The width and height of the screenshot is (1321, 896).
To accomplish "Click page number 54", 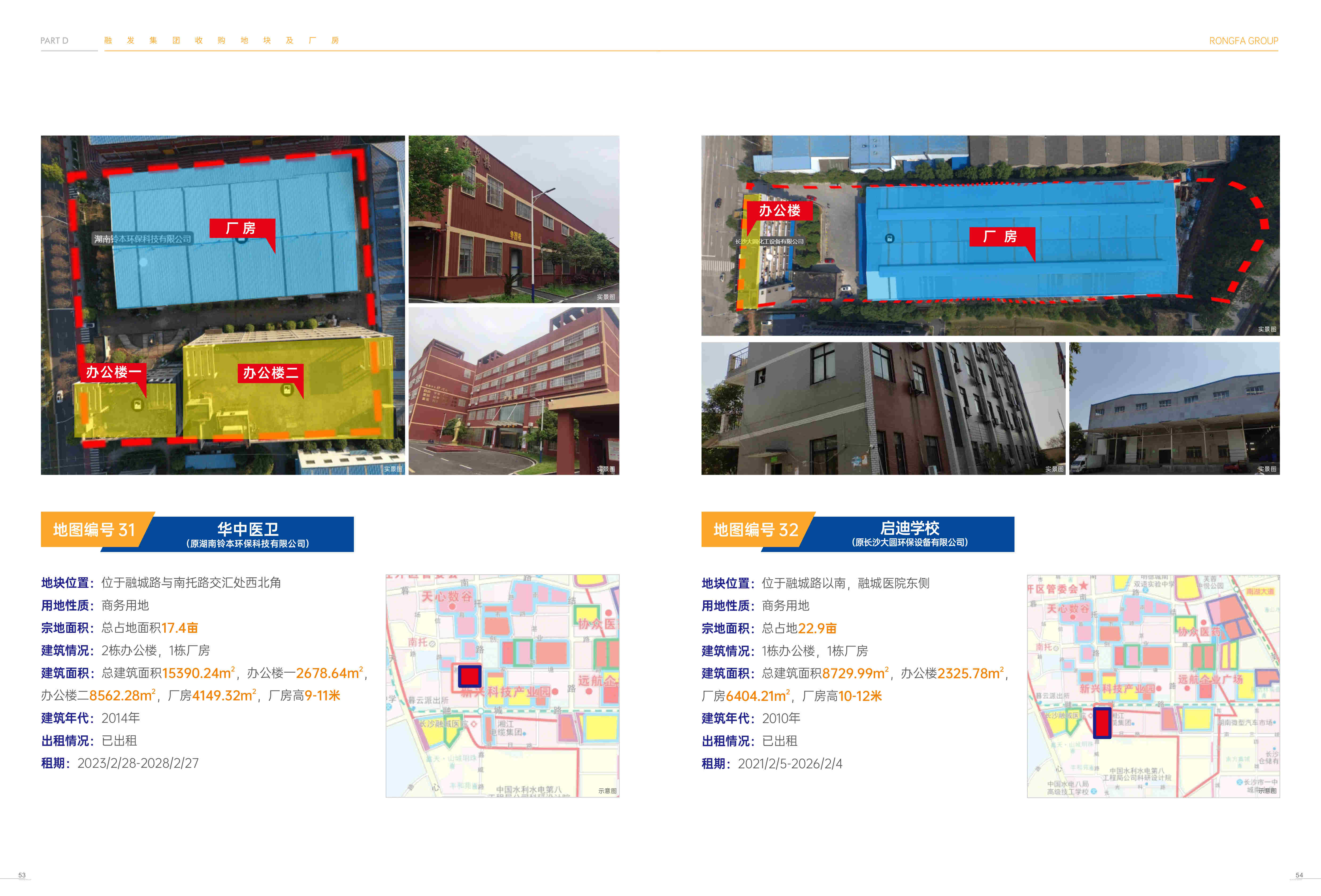I will point(1299,875).
